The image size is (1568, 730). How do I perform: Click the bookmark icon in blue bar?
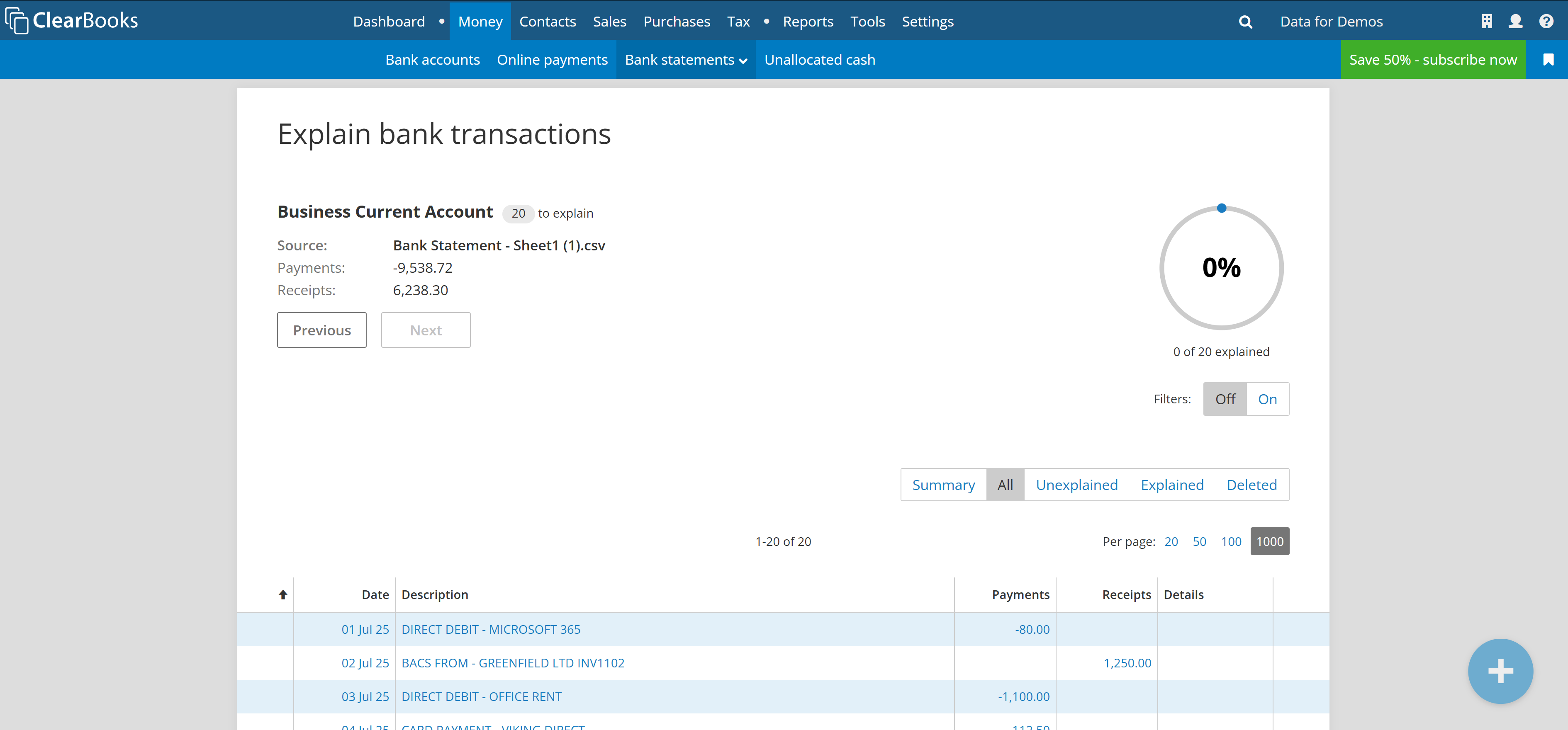[1548, 60]
